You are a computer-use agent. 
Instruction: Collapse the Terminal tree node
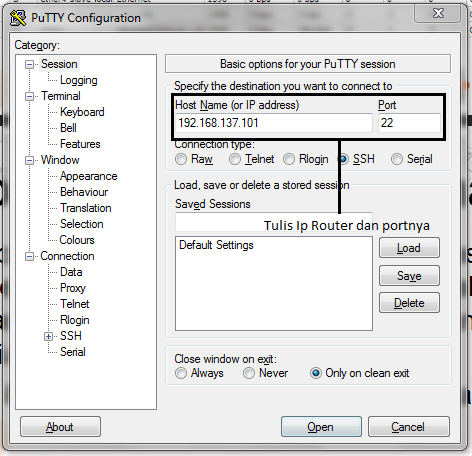tap(30, 97)
